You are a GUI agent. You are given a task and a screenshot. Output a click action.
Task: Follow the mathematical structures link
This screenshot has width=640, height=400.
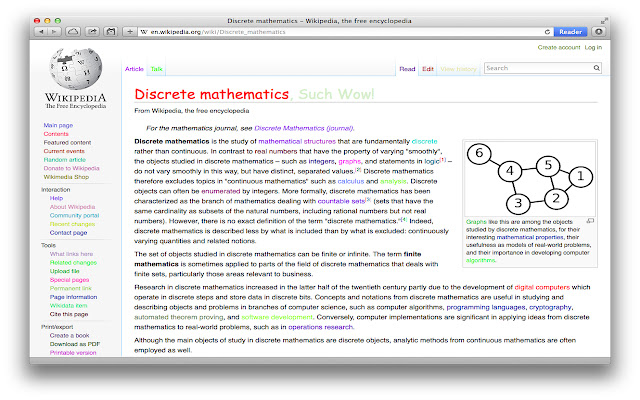tap(297, 141)
